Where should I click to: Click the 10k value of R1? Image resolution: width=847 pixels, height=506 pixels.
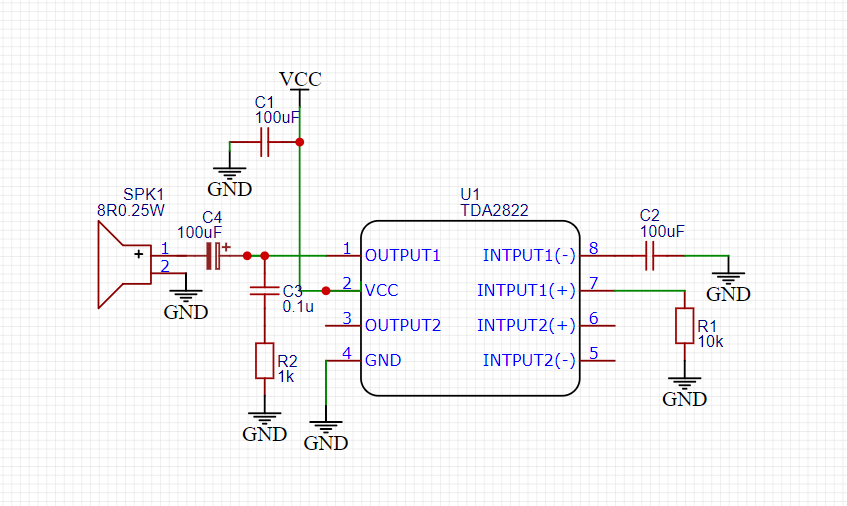[710, 342]
